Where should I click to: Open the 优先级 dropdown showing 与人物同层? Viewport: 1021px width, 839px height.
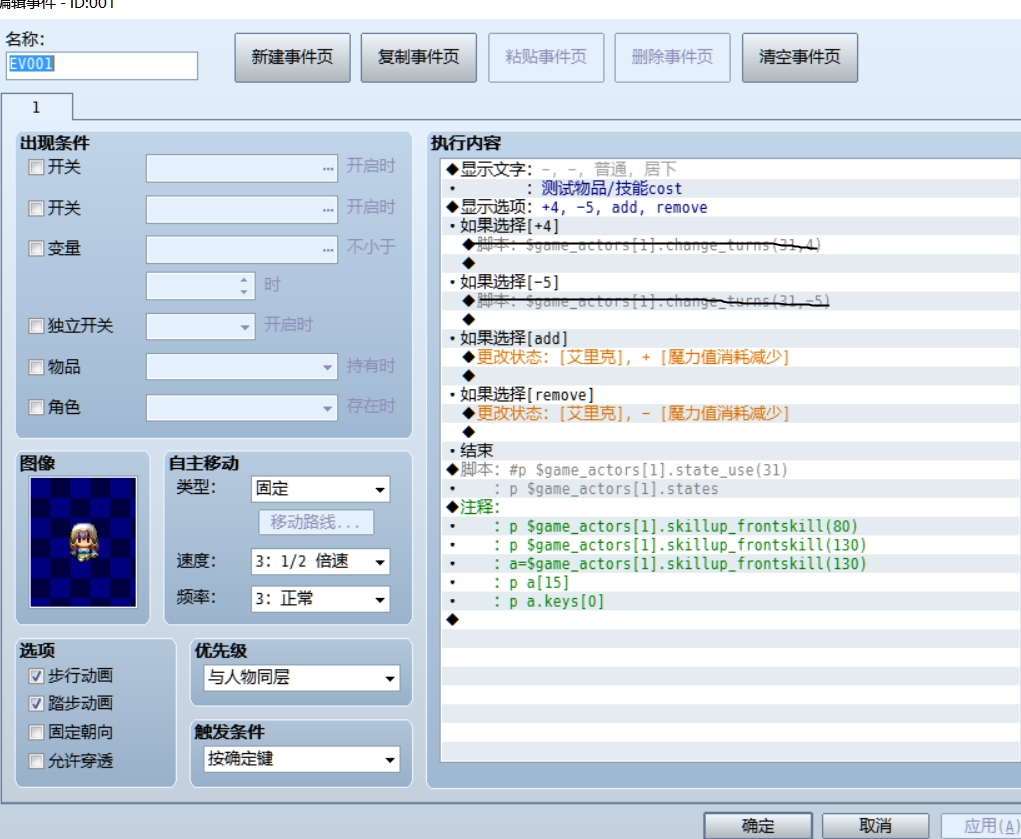(301, 678)
